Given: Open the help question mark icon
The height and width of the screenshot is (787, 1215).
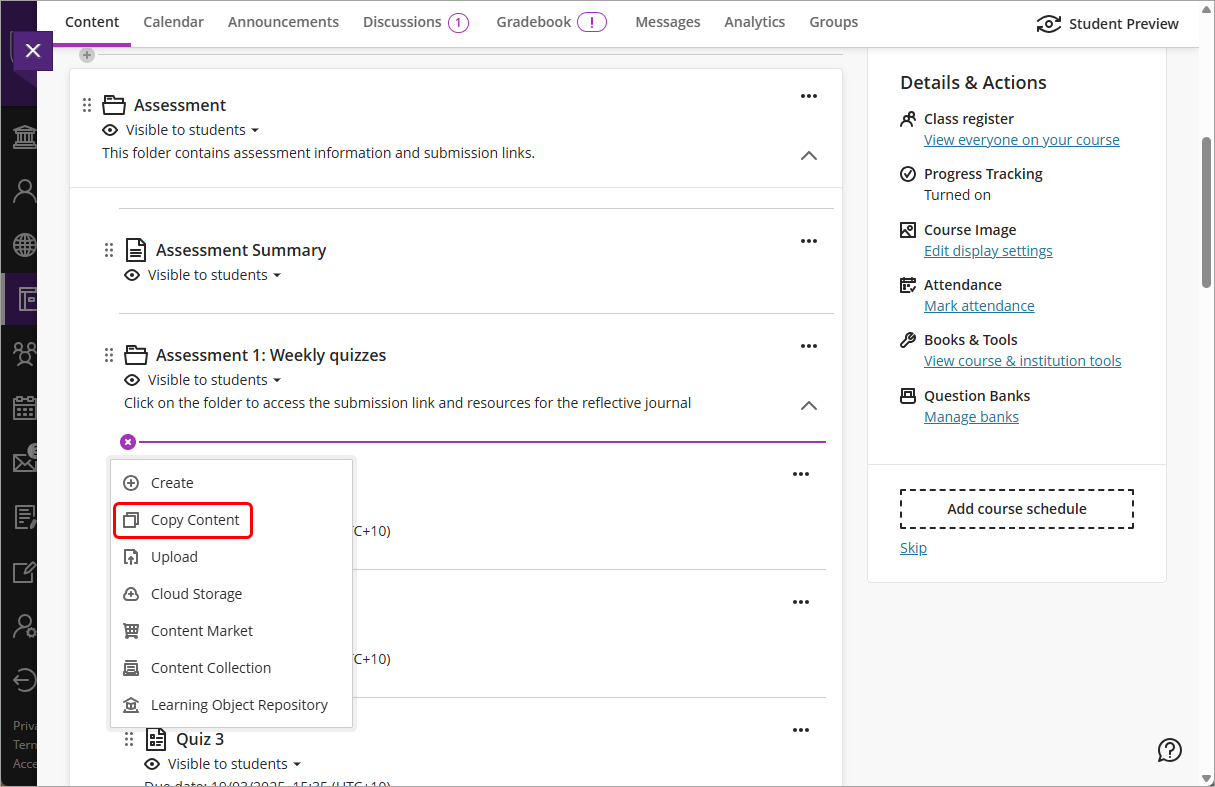Looking at the screenshot, I should point(1170,750).
